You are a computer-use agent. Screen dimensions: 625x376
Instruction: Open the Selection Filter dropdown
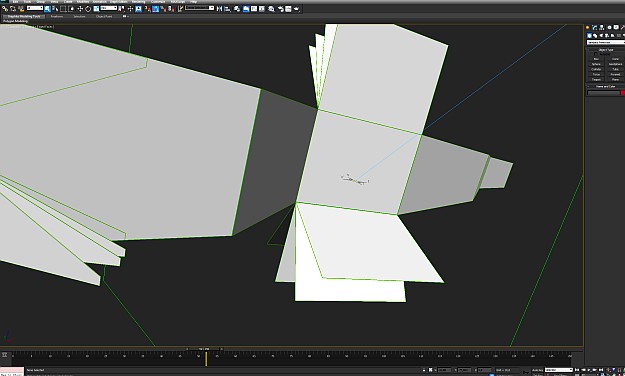tap(35, 8)
